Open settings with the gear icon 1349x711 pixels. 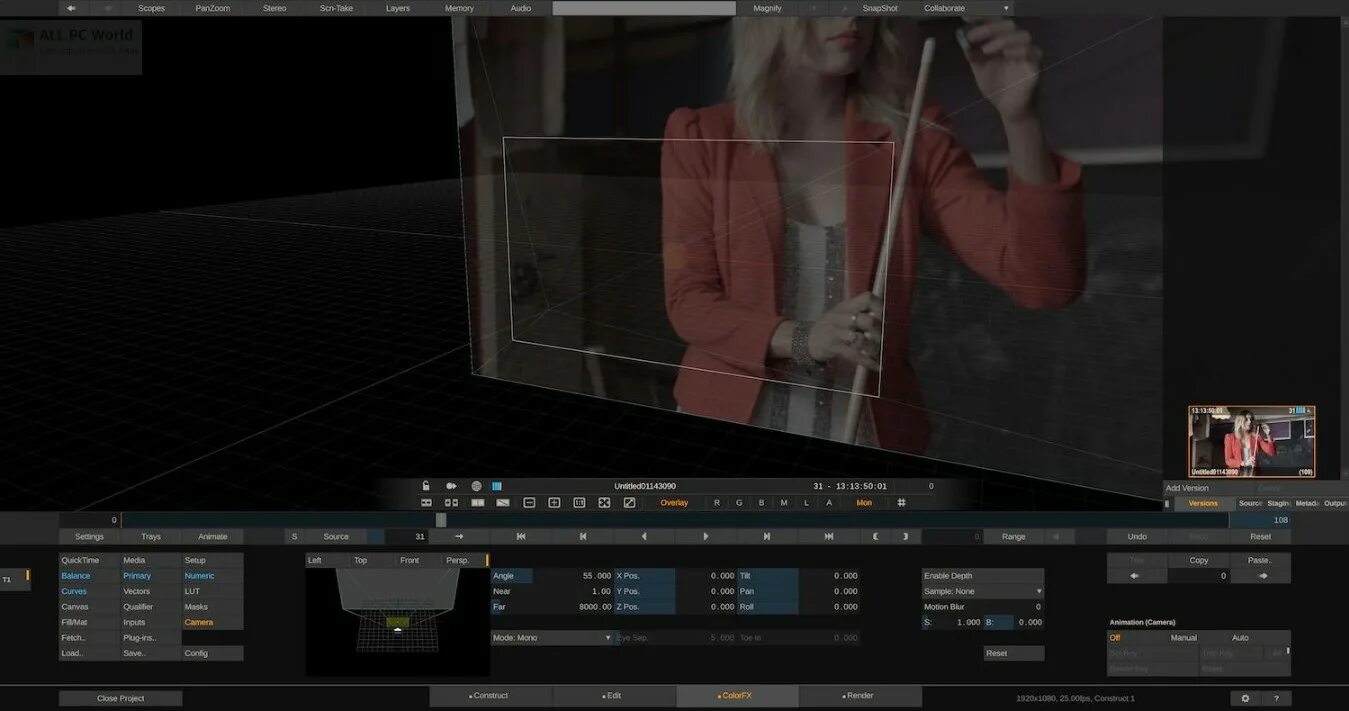[x=1245, y=698]
